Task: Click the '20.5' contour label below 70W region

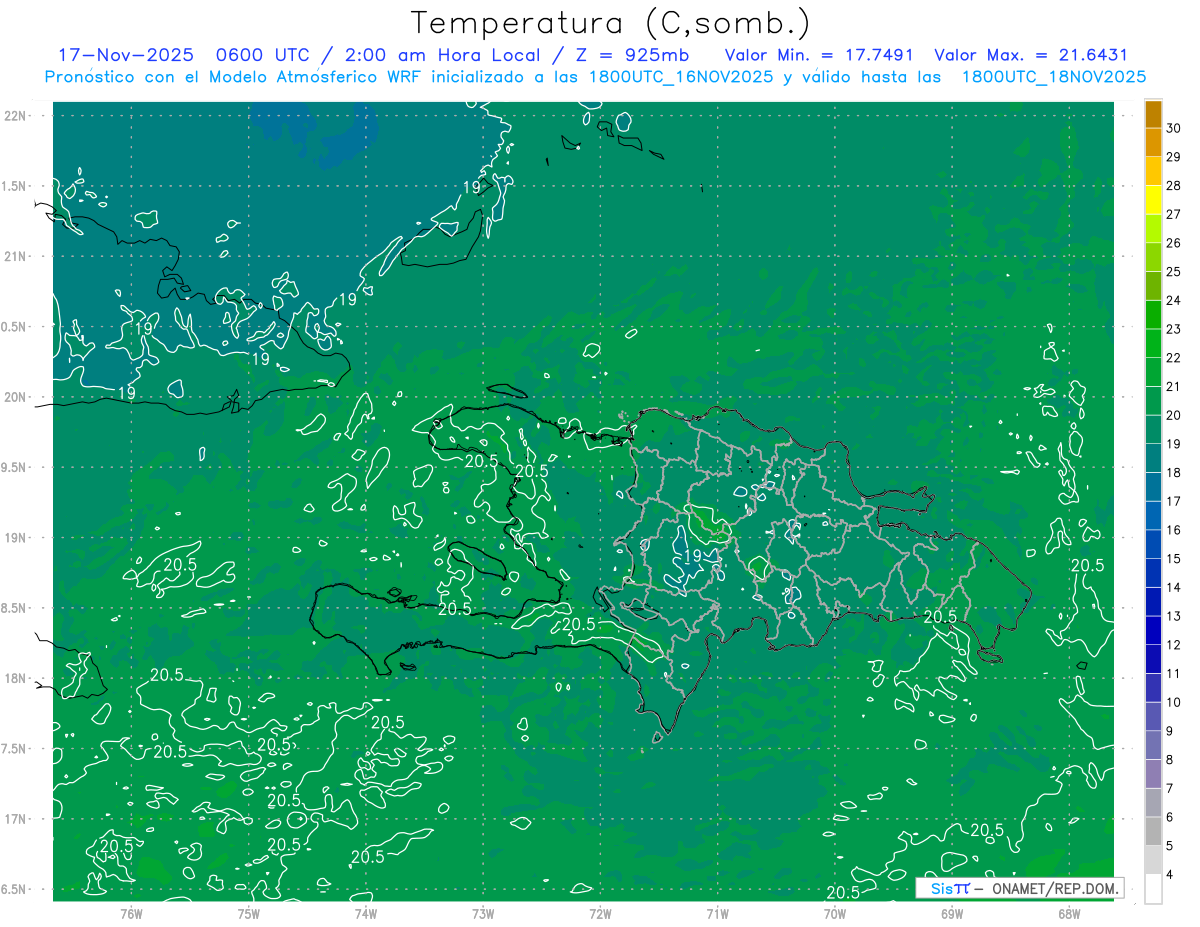Action: click(x=843, y=892)
